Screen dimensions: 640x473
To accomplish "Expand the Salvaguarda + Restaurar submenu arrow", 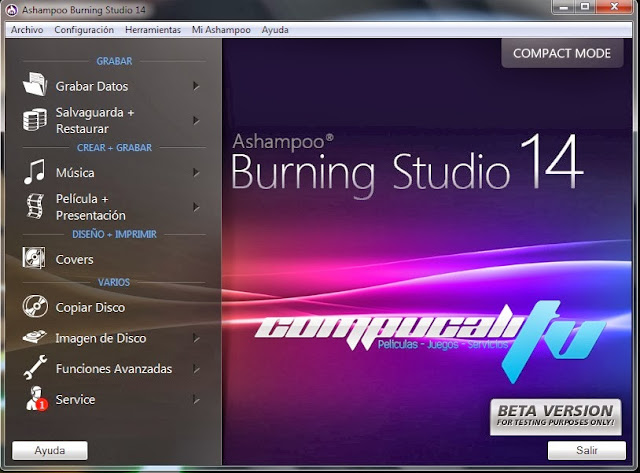I will pos(196,120).
